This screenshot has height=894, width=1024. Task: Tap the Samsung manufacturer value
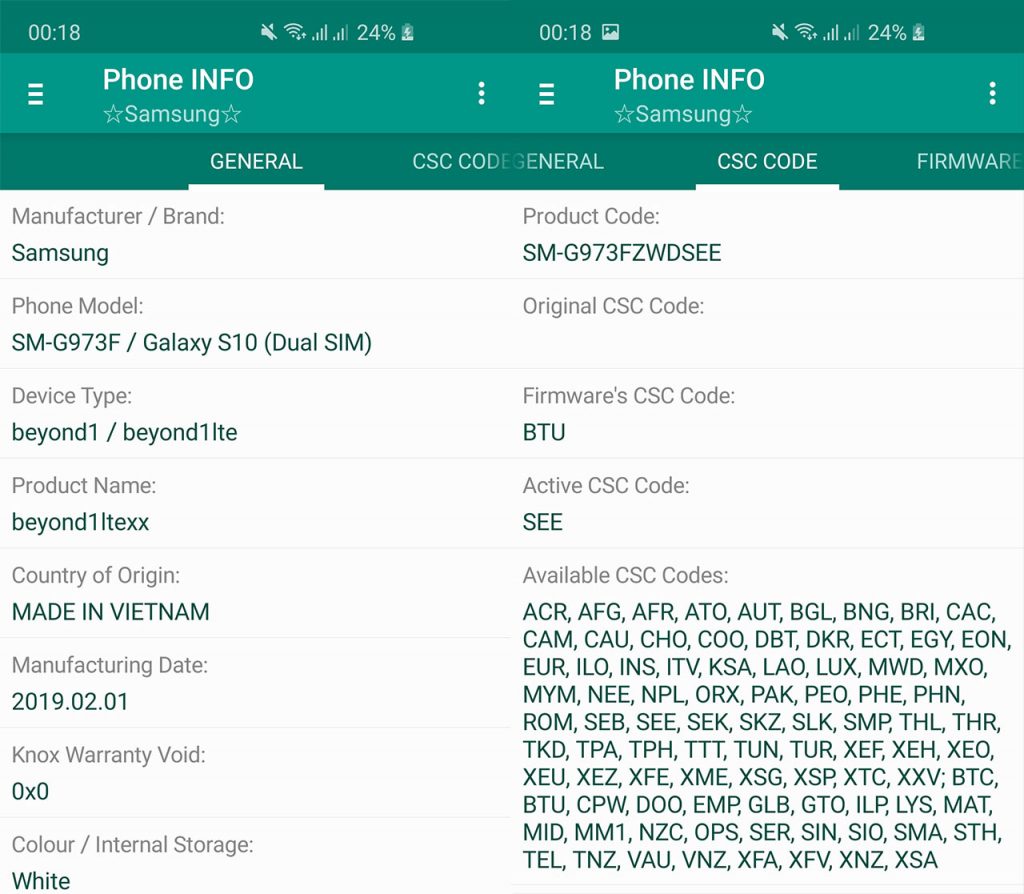pos(60,253)
